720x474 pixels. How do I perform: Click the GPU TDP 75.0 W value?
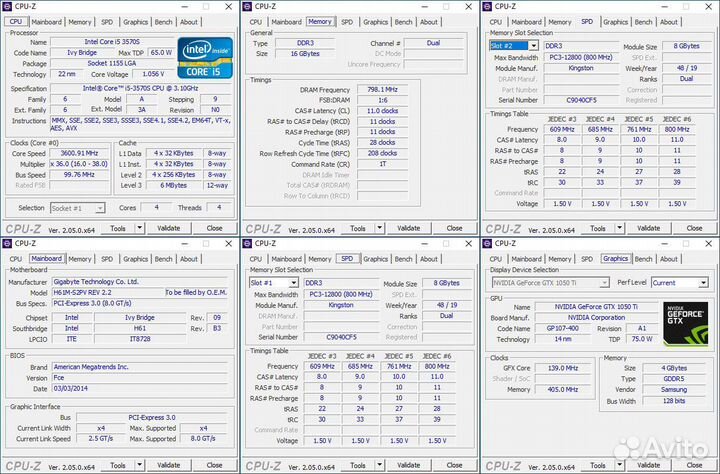click(642, 339)
